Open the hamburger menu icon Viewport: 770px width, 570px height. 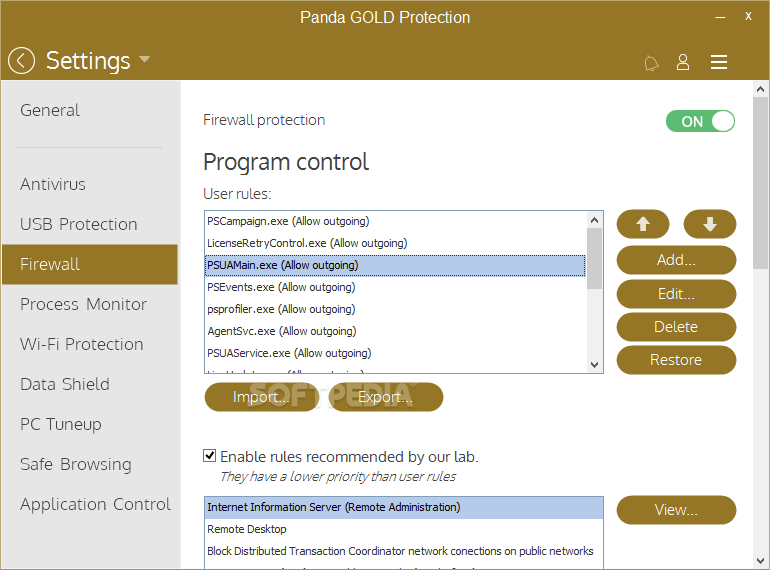point(718,62)
